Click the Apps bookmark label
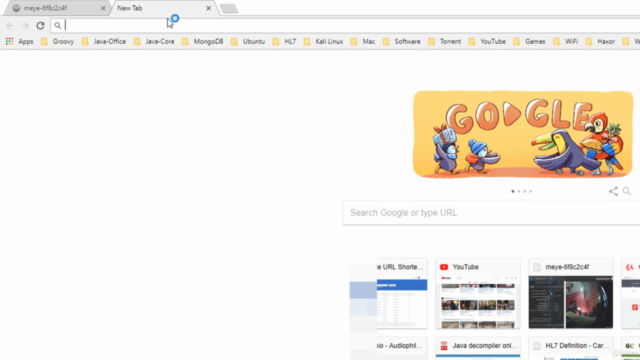Viewport: 640px width, 360px height. 26,42
